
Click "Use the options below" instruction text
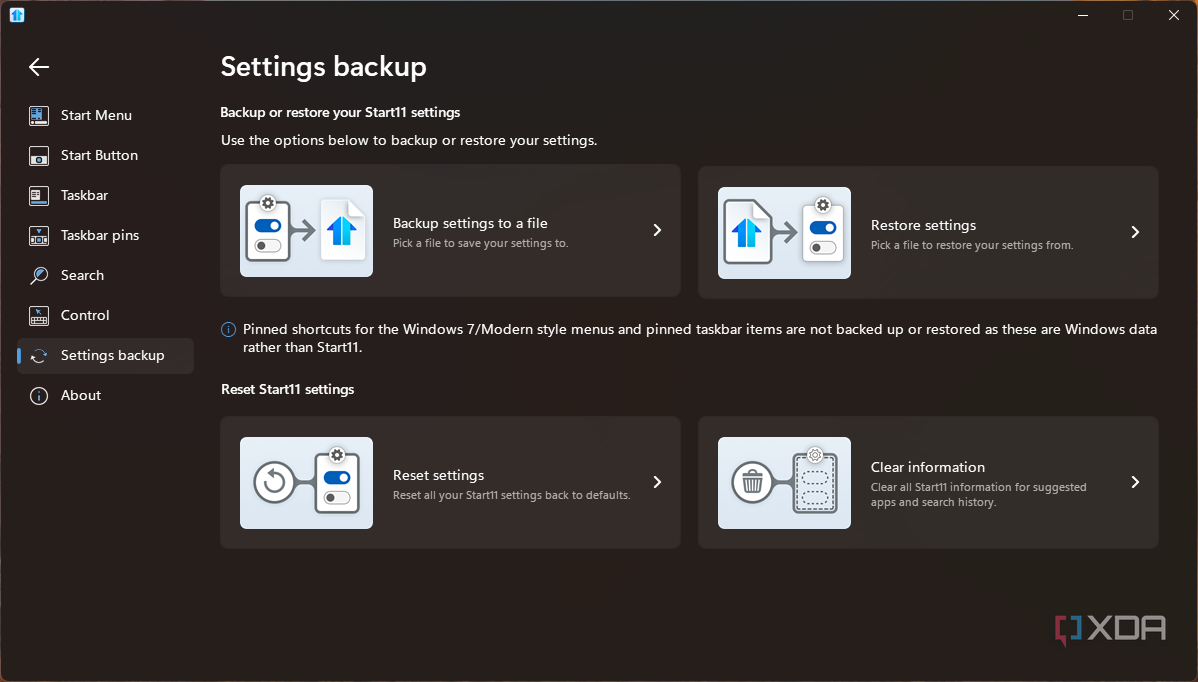click(x=409, y=141)
